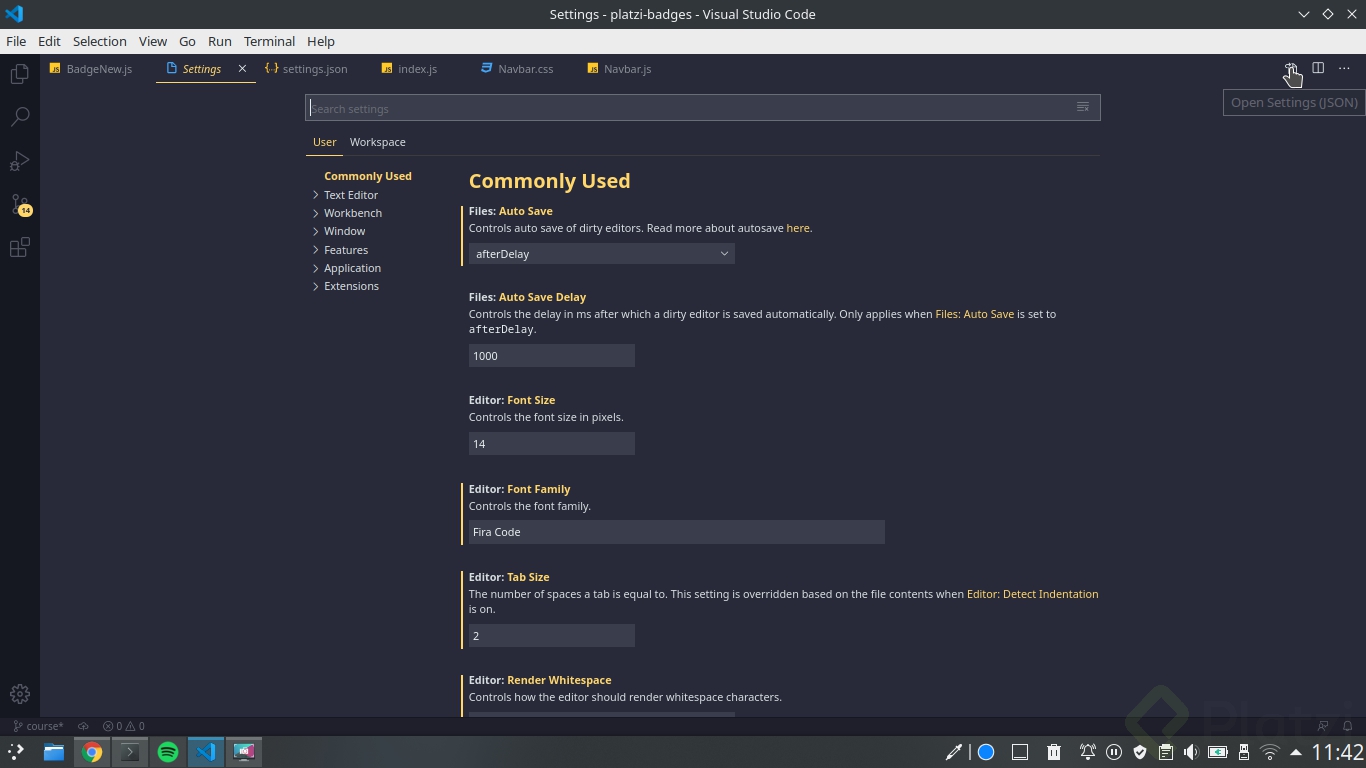Click the 'Editor: Detect Indentation' link
1366x768 pixels.
[1033, 594]
